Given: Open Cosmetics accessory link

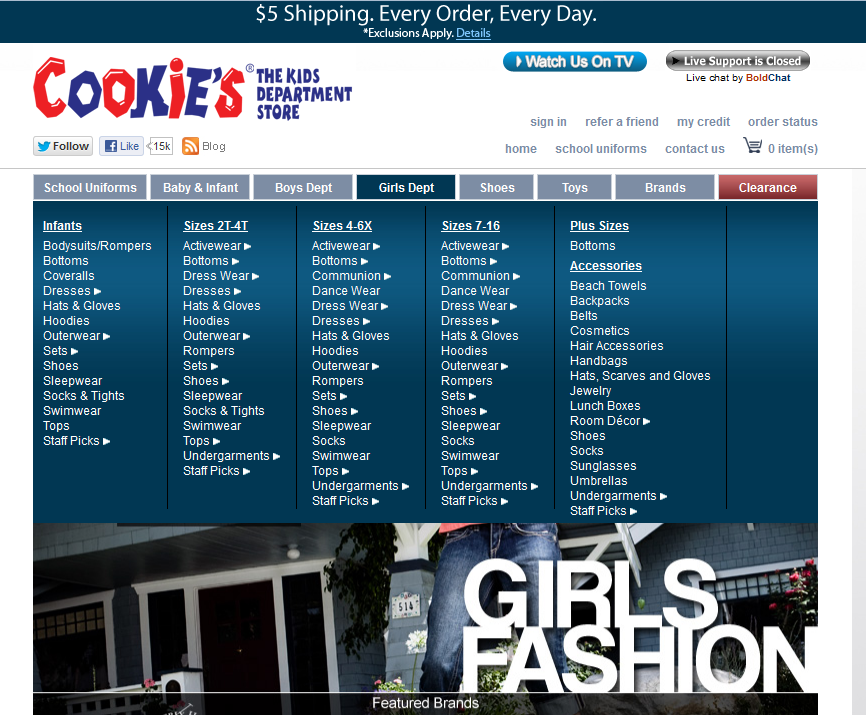Looking at the screenshot, I should [600, 331].
